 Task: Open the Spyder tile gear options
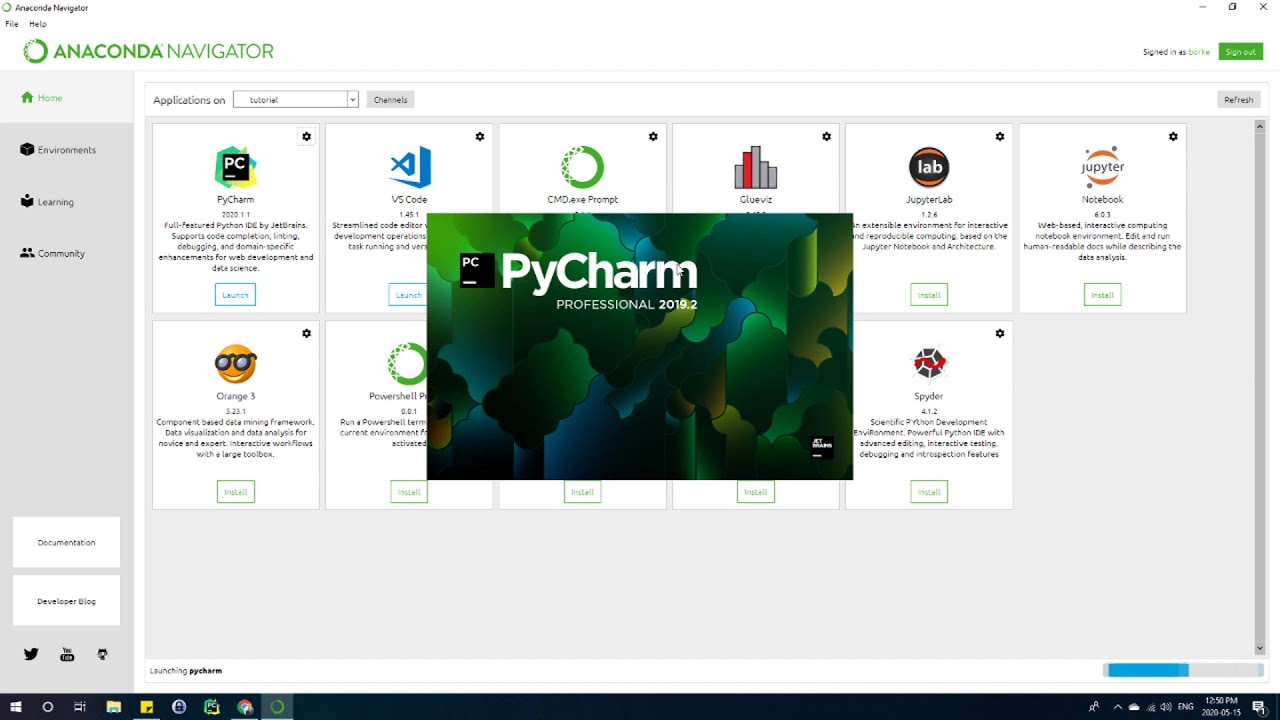coord(1000,334)
